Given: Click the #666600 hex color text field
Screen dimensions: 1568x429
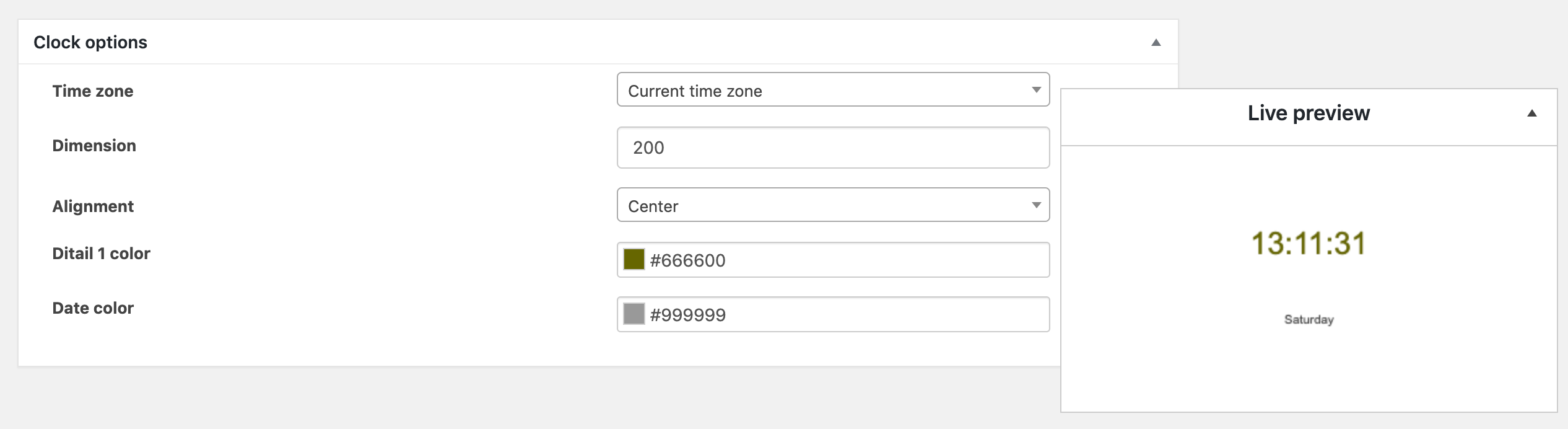Looking at the screenshot, I should pyautogui.click(x=847, y=260).
